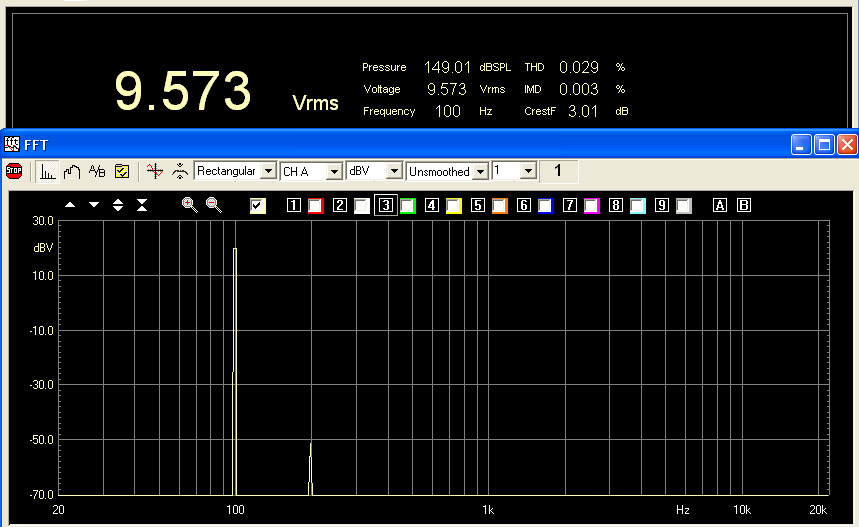Toggle the red crosshair cursor icon
Image resolution: width=859 pixels, height=527 pixels.
[154, 171]
